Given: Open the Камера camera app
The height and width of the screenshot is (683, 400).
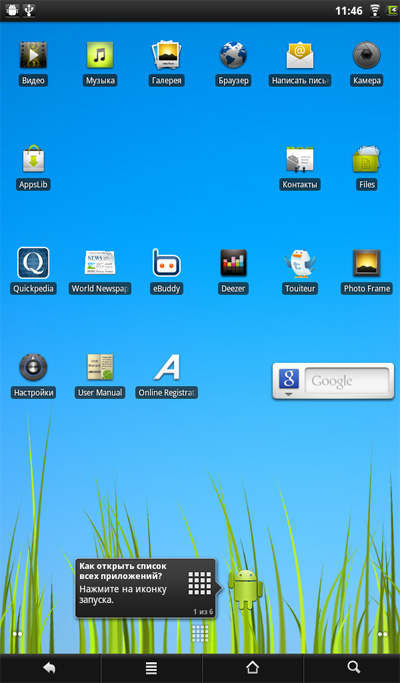Looking at the screenshot, I should (366, 64).
